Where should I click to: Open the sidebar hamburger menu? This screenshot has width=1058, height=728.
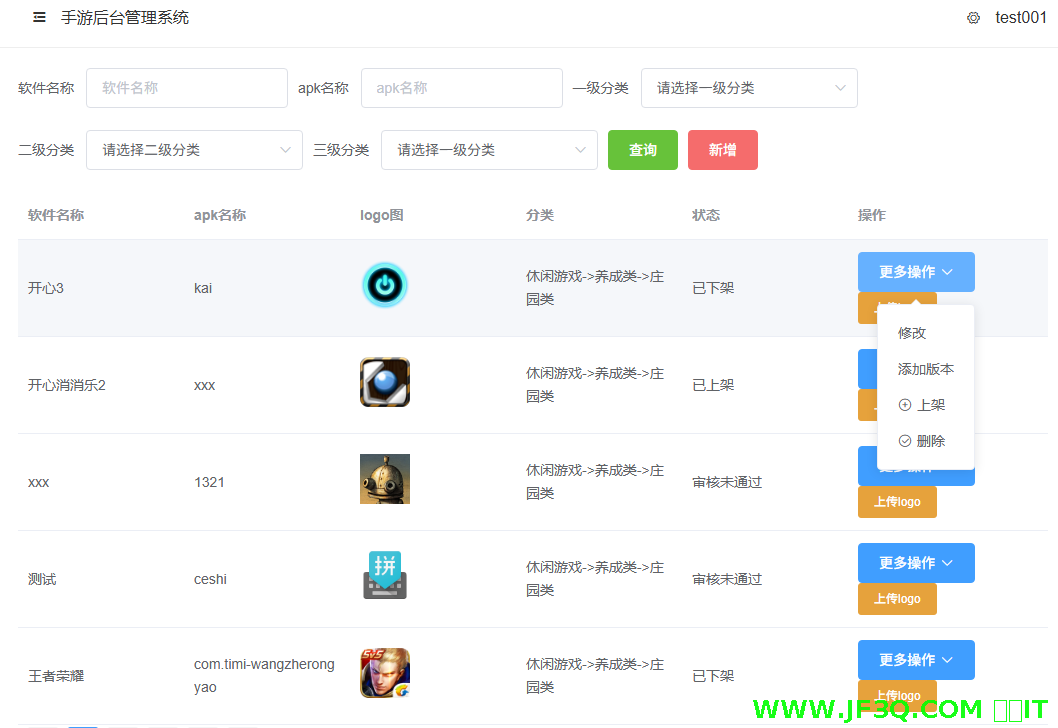[x=39, y=17]
